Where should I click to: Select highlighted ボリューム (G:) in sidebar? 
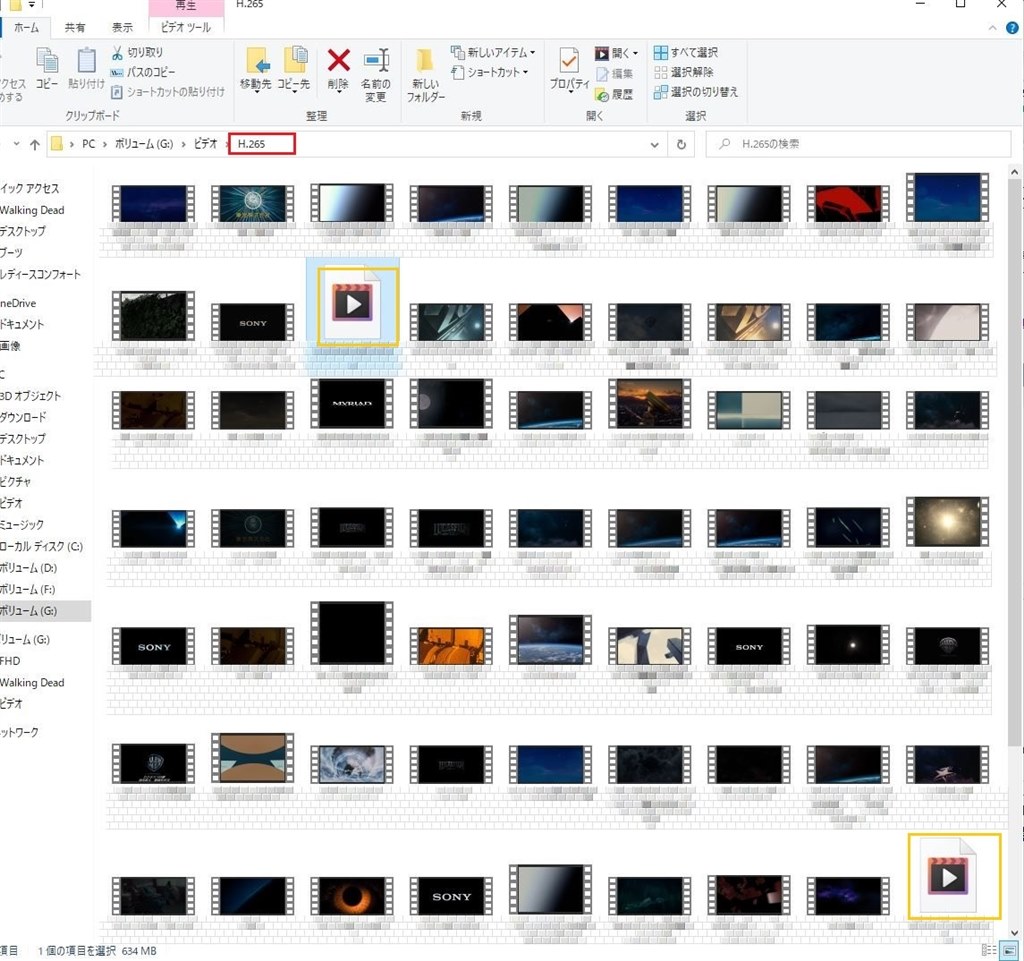pyautogui.click(x=44, y=611)
